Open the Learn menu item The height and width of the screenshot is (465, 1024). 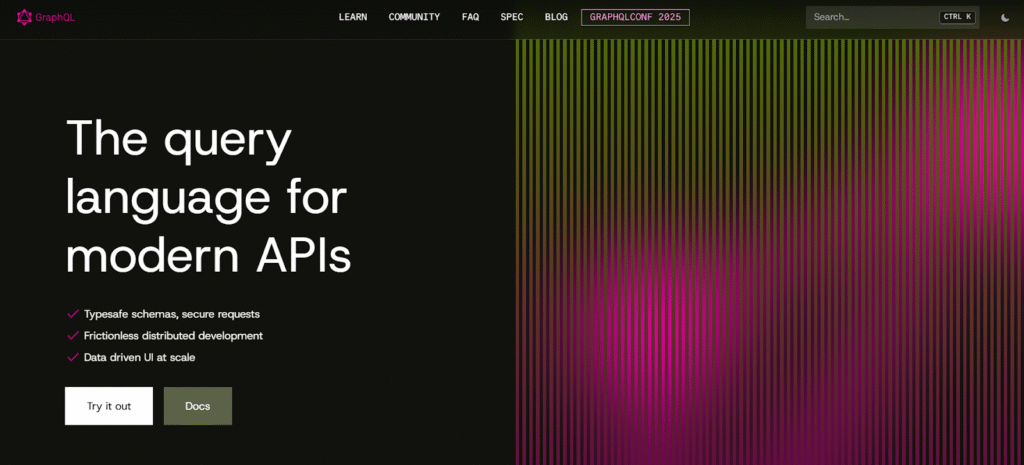click(x=353, y=17)
